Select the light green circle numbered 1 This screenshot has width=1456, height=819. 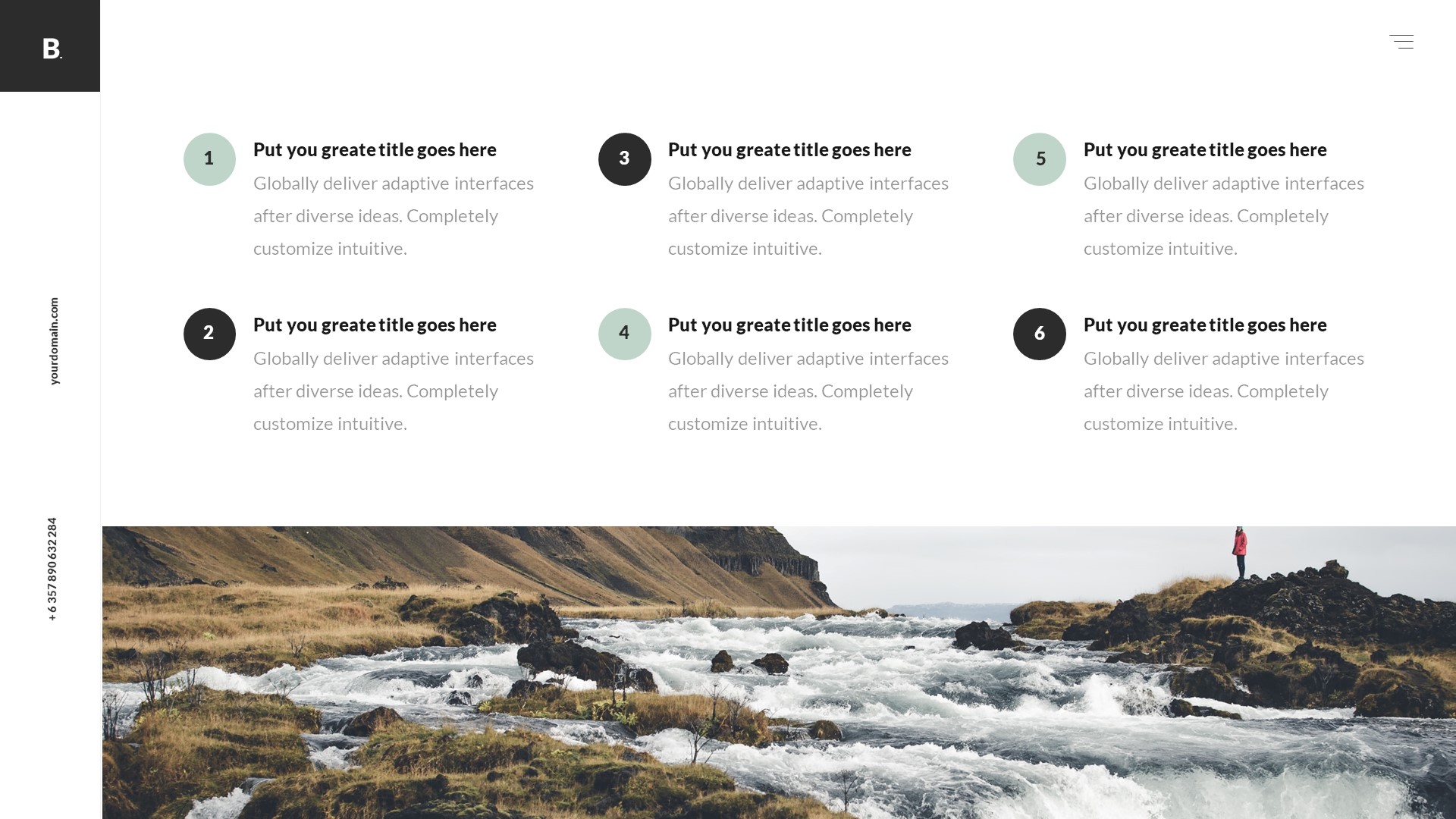209,159
